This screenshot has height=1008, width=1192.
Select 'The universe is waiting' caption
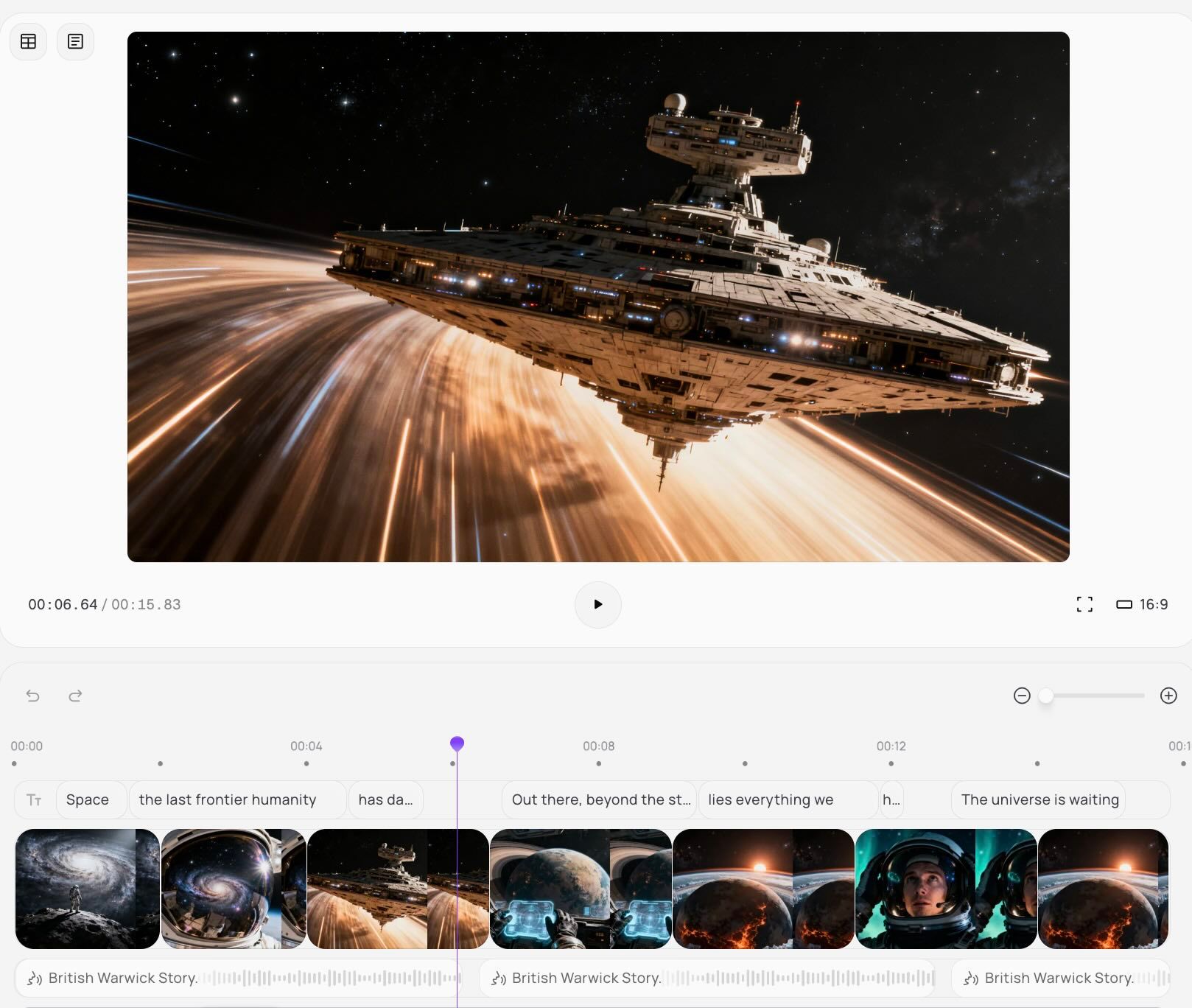tap(1039, 799)
